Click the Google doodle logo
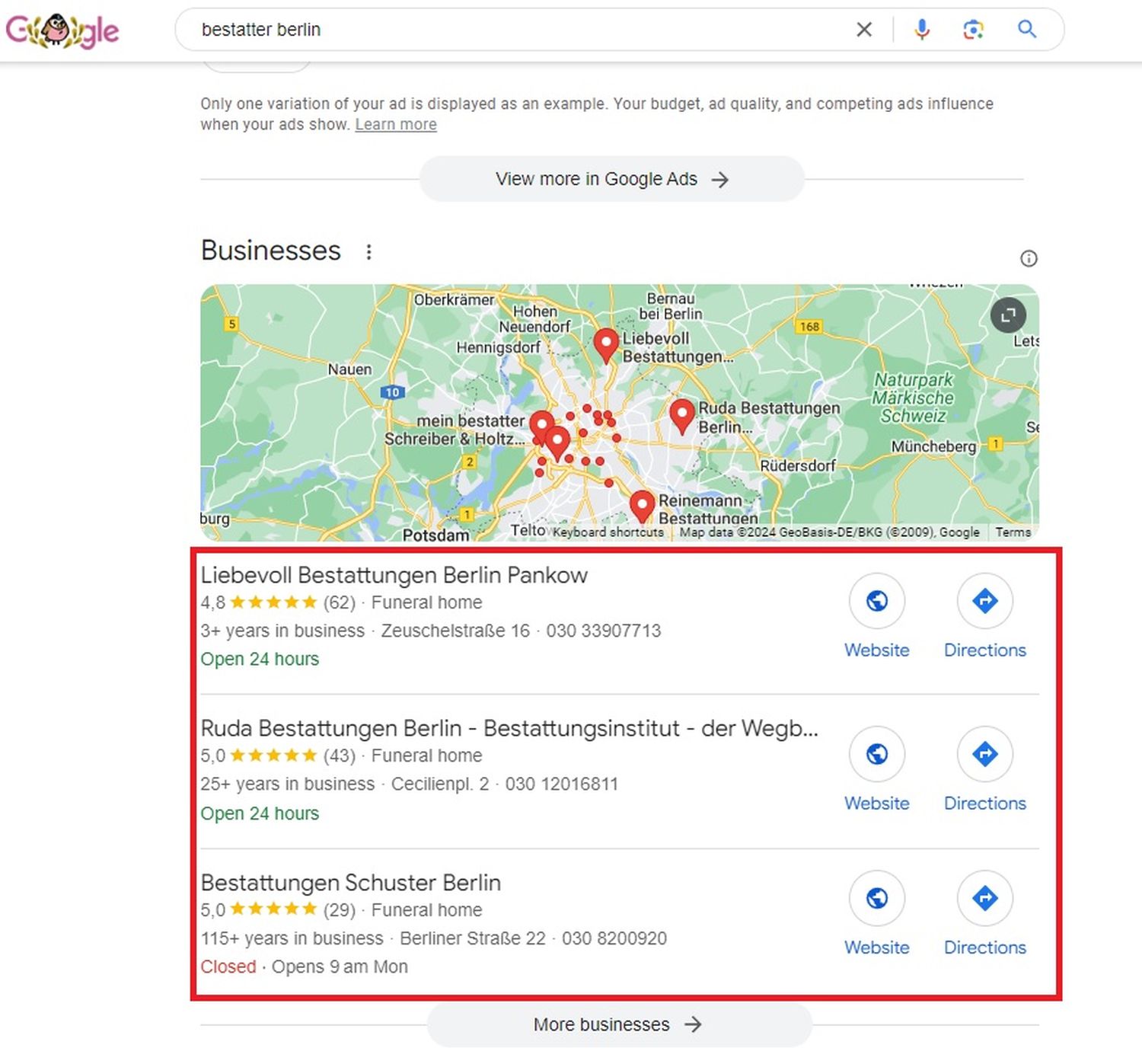 click(62, 31)
